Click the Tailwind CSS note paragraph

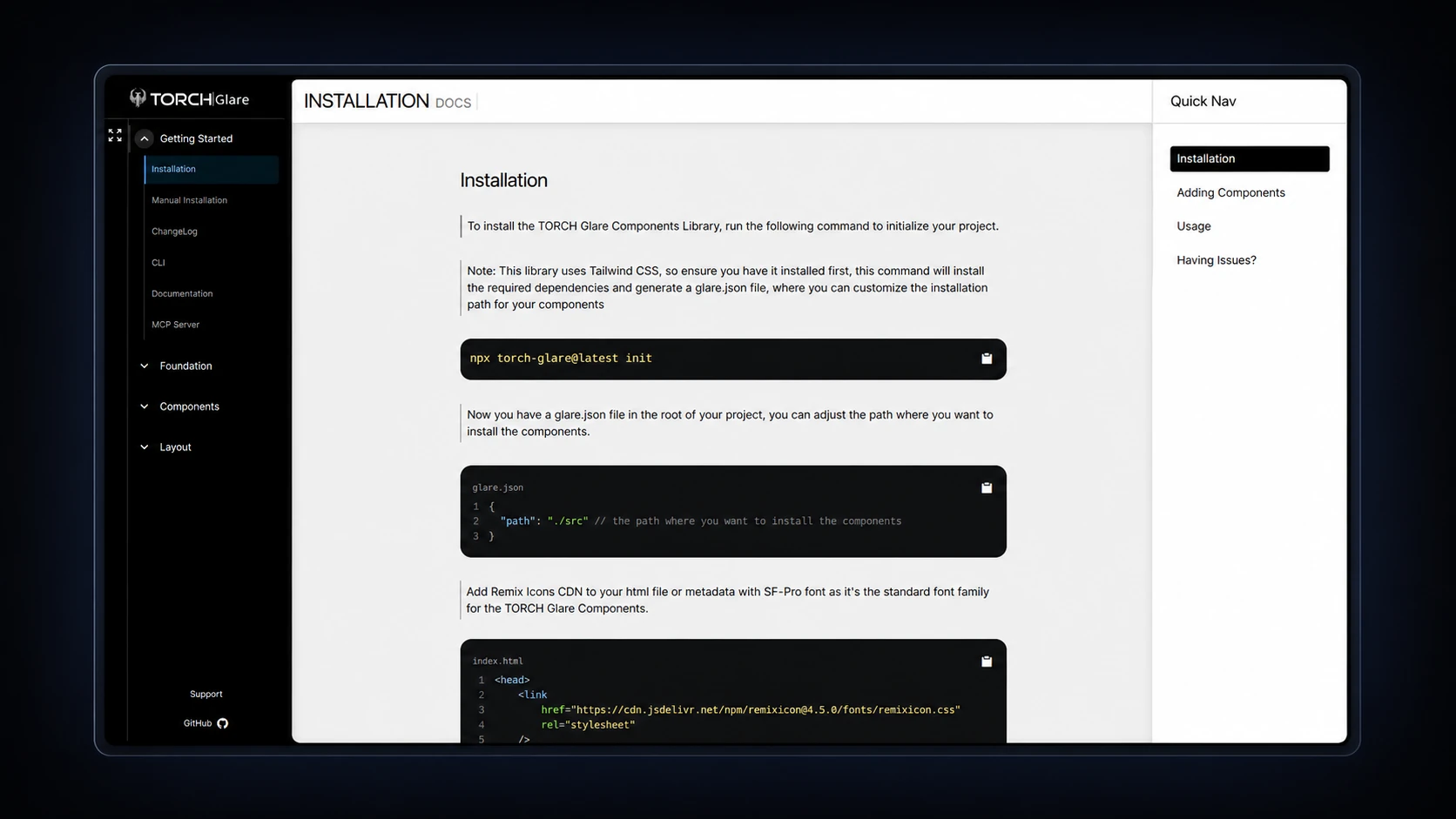pyautogui.click(x=727, y=288)
